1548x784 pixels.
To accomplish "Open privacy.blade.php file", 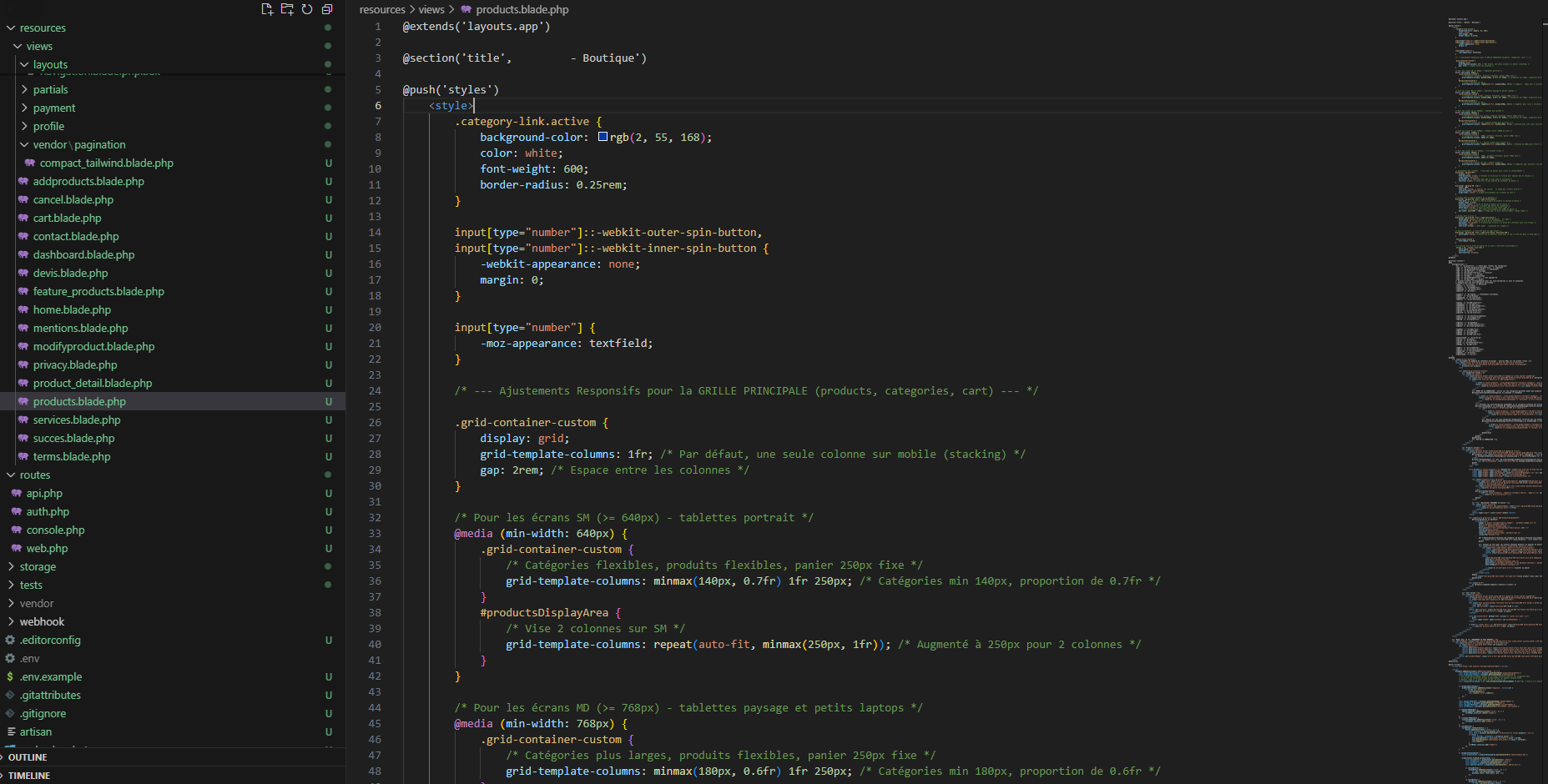I will [x=172, y=364].
